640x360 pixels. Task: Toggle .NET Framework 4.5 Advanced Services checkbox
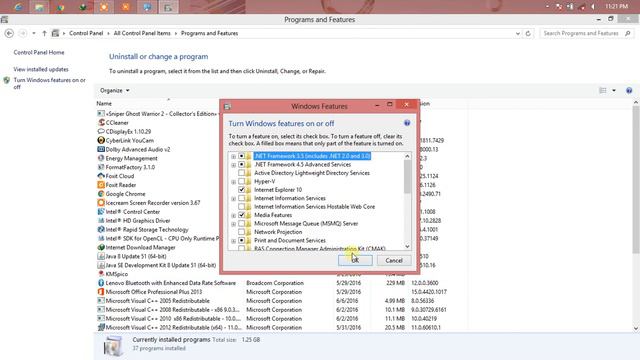click(x=242, y=164)
